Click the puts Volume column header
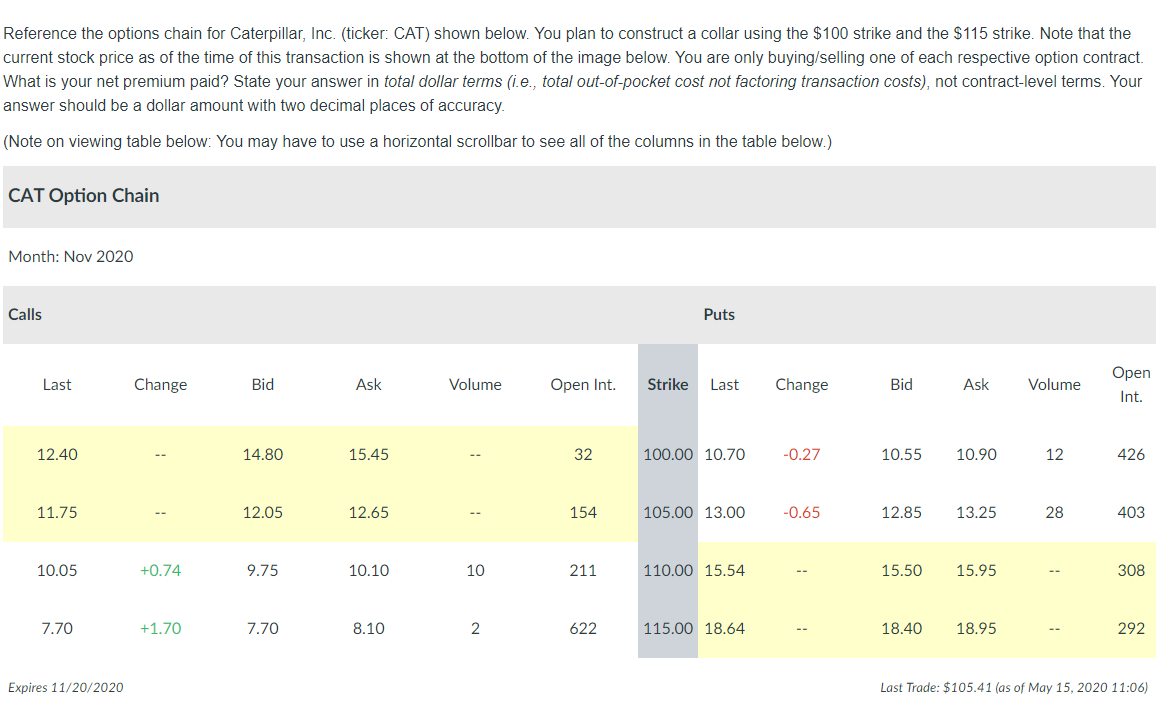 (x=1054, y=384)
